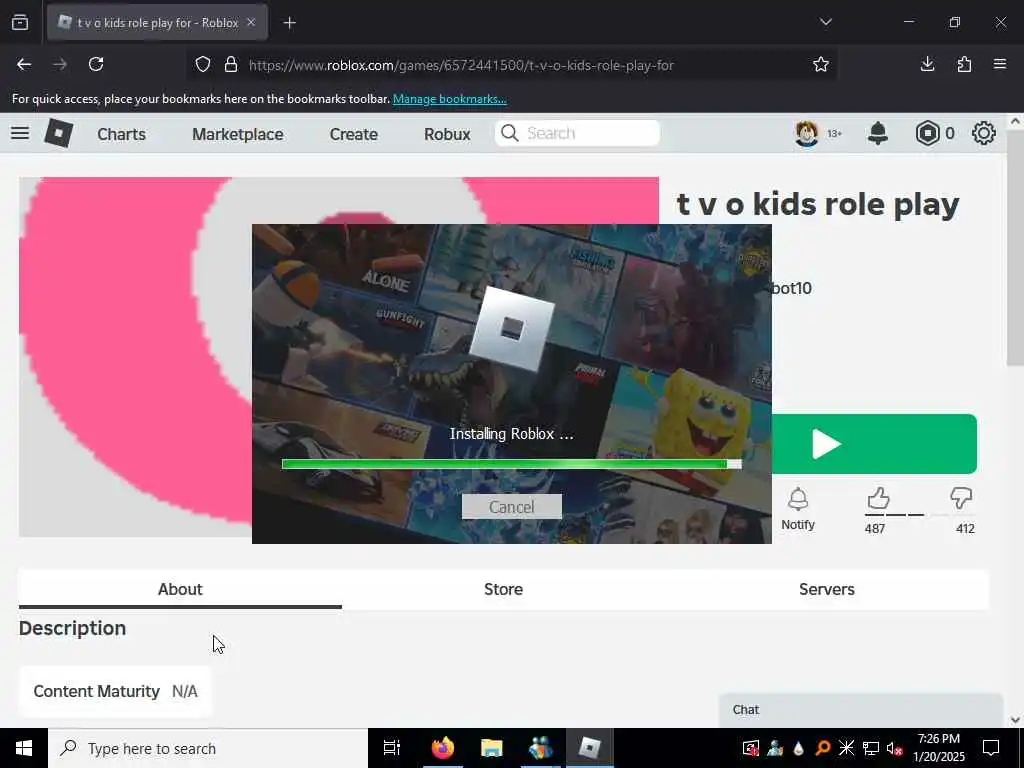The image size is (1024, 768).
Task: Open the notifications bell in Roblox header
Action: click(878, 133)
